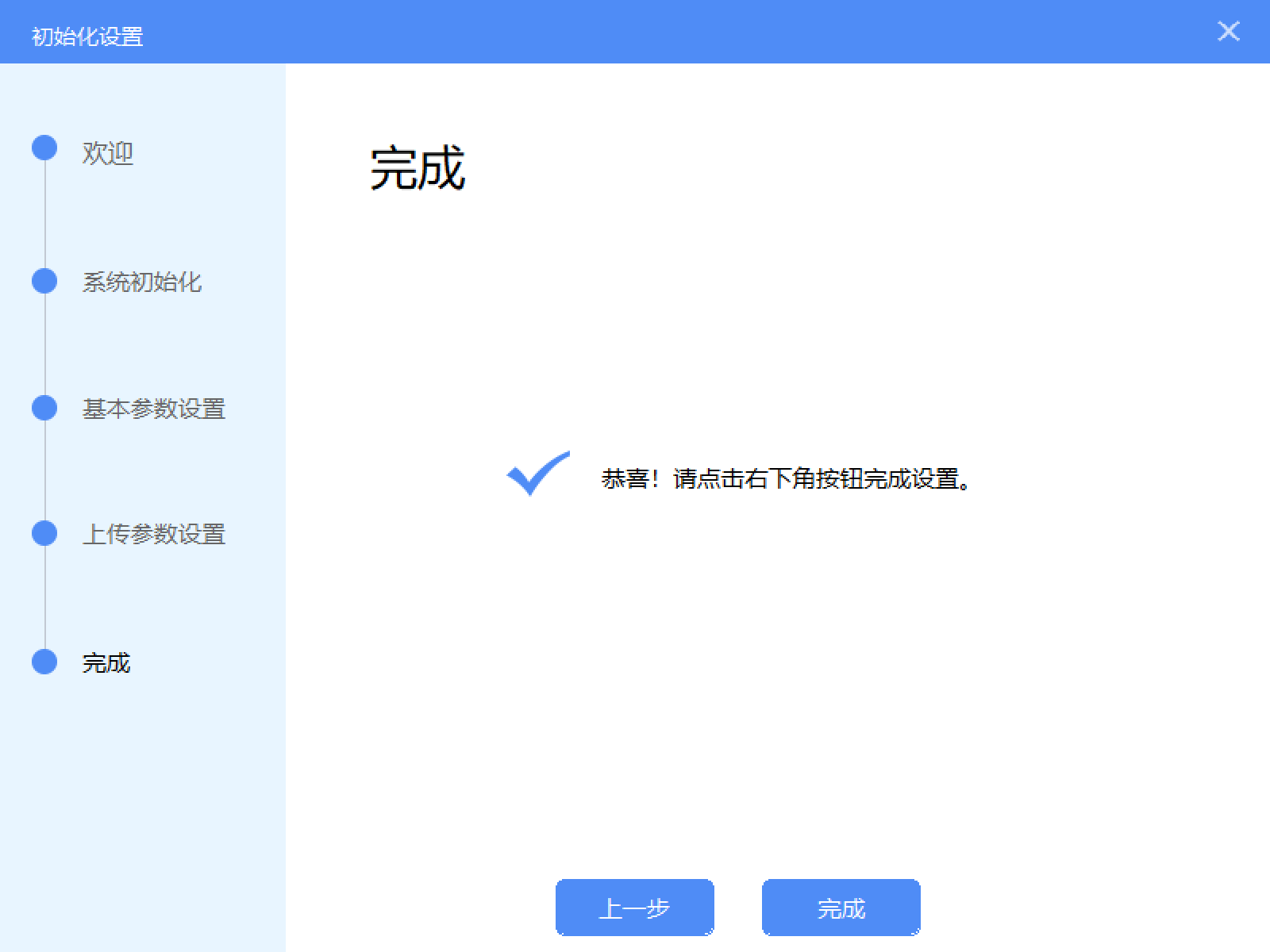Switch to the 基本参数设置 step
Screen dimensions: 1270x952
click(x=152, y=409)
